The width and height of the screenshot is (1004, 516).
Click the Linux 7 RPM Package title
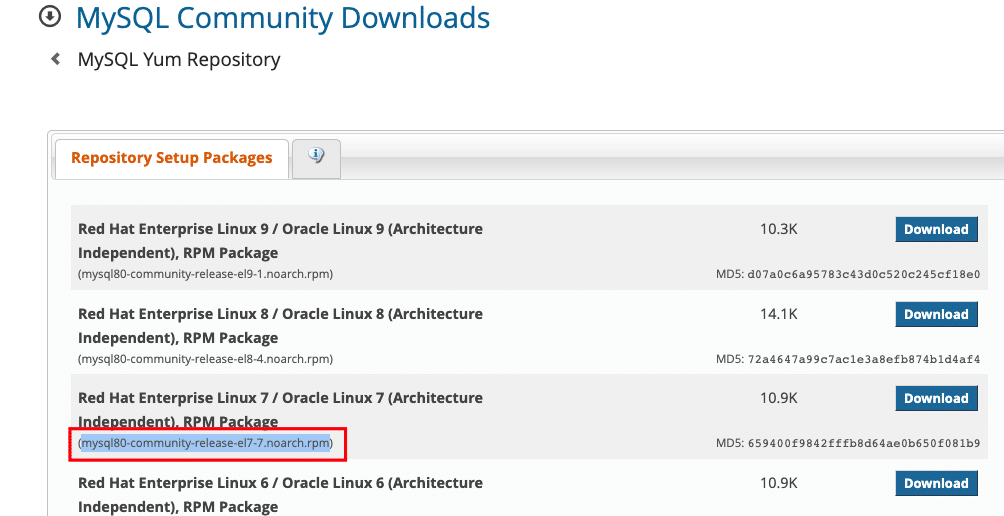point(280,410)
